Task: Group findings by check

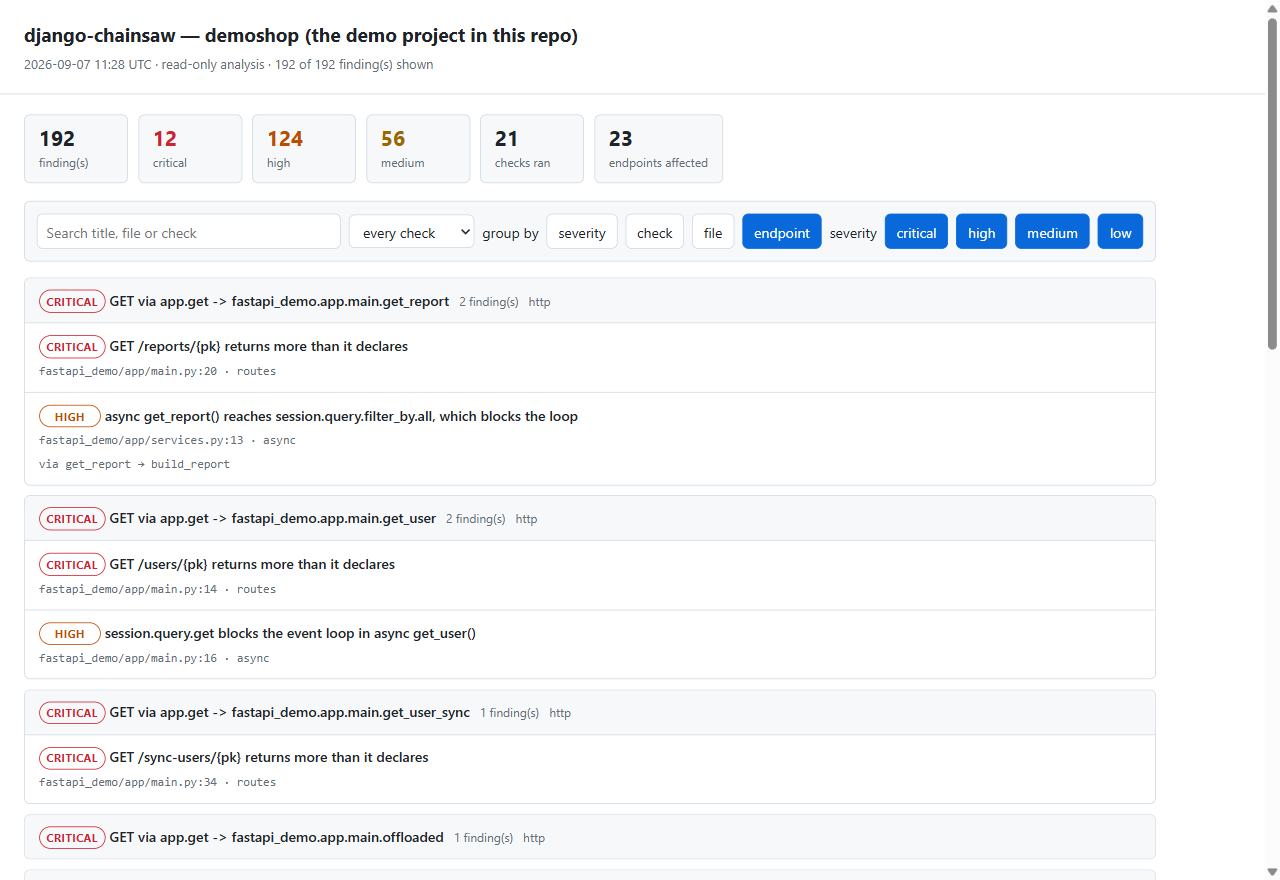Action: [655, 232]
